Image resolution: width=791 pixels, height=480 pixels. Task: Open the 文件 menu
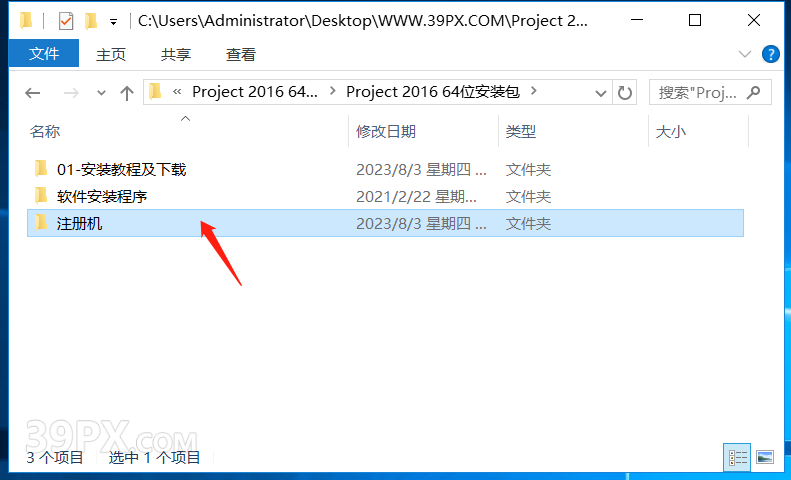tap(44, 53)
